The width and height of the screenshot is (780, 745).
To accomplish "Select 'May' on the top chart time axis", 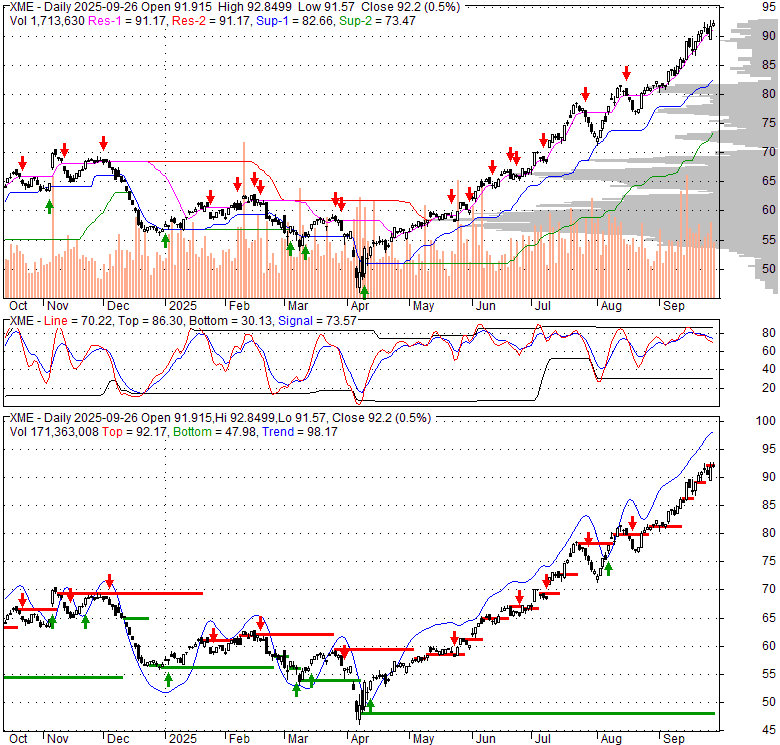I will point(423,306).
